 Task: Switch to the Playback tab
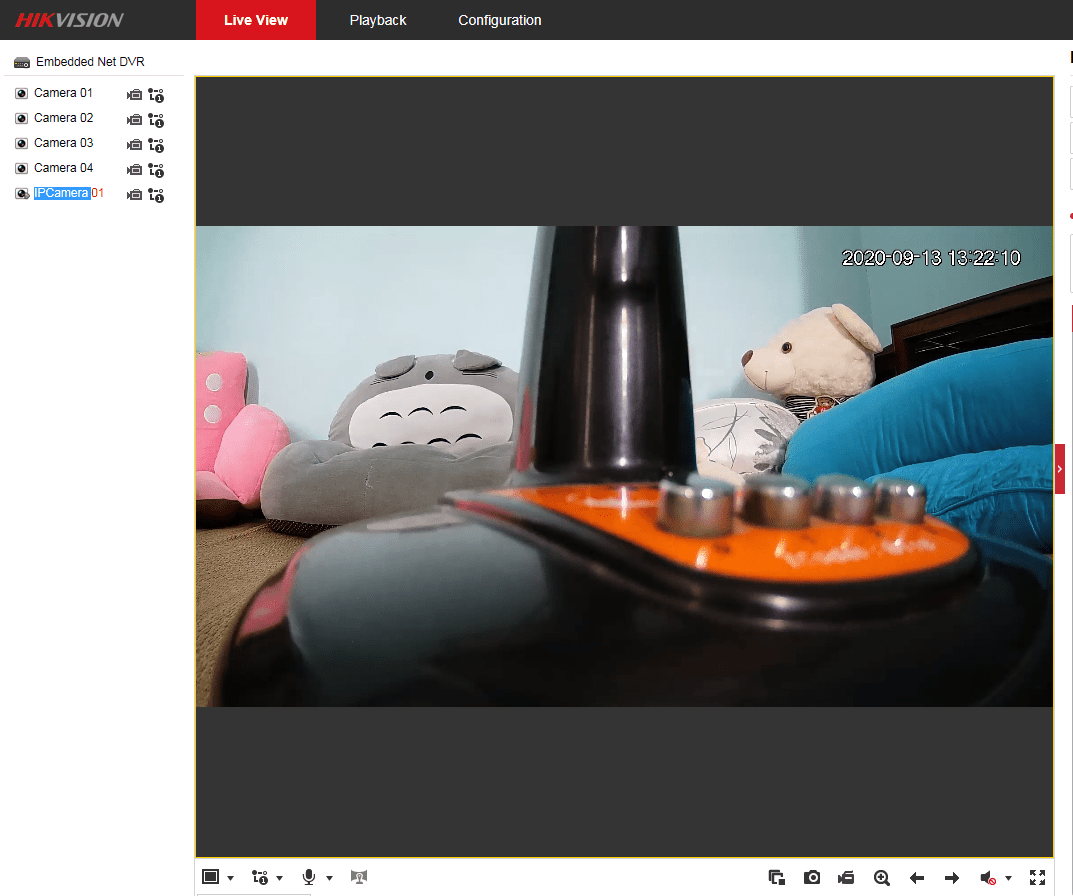(x=378, y=20)
